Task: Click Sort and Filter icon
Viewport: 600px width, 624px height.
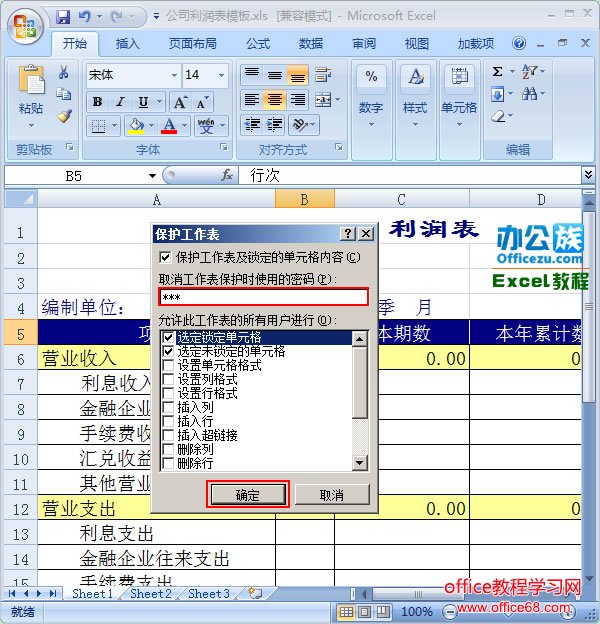Action: [530, 72]
